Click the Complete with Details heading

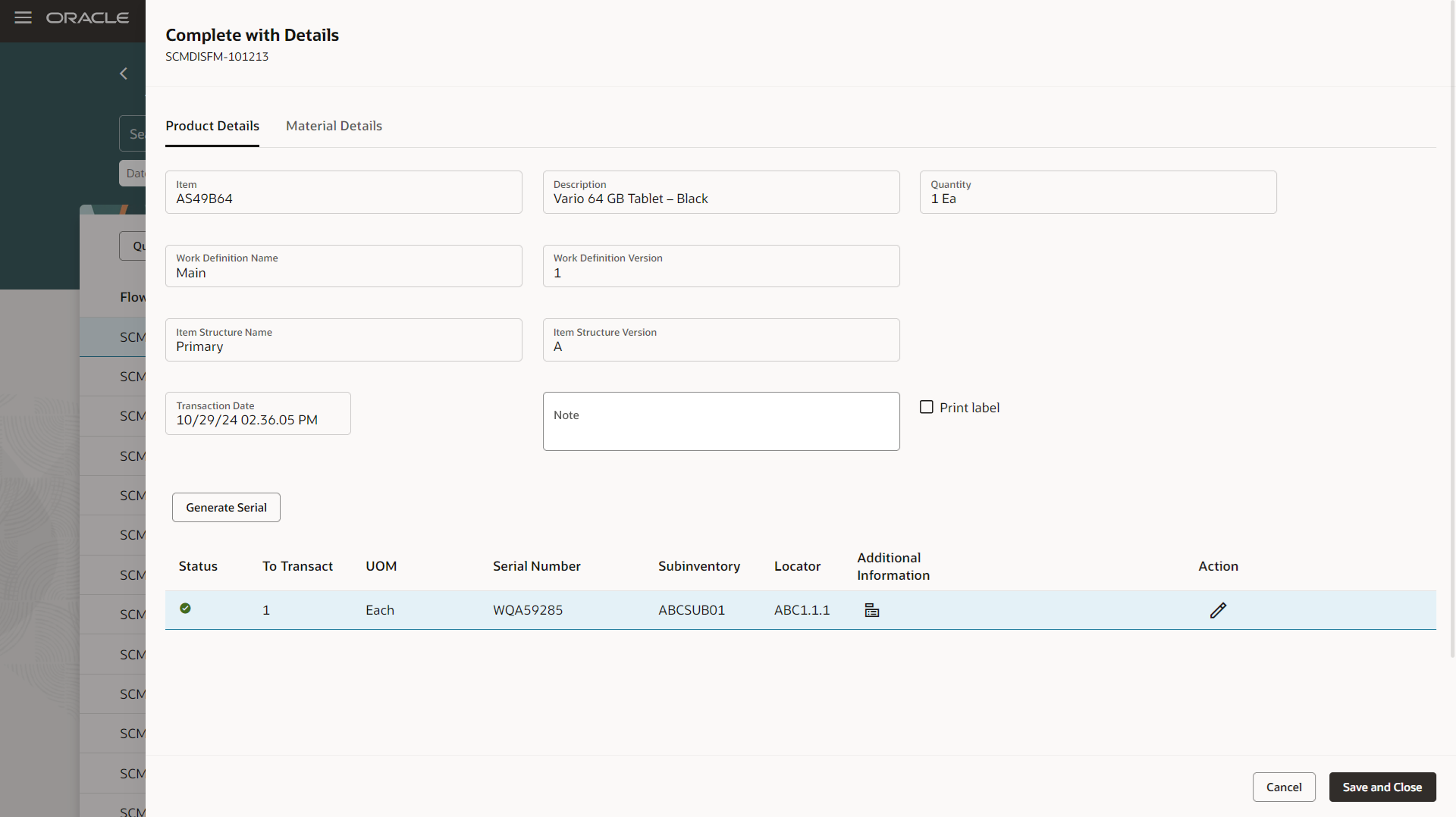(252, 35)
